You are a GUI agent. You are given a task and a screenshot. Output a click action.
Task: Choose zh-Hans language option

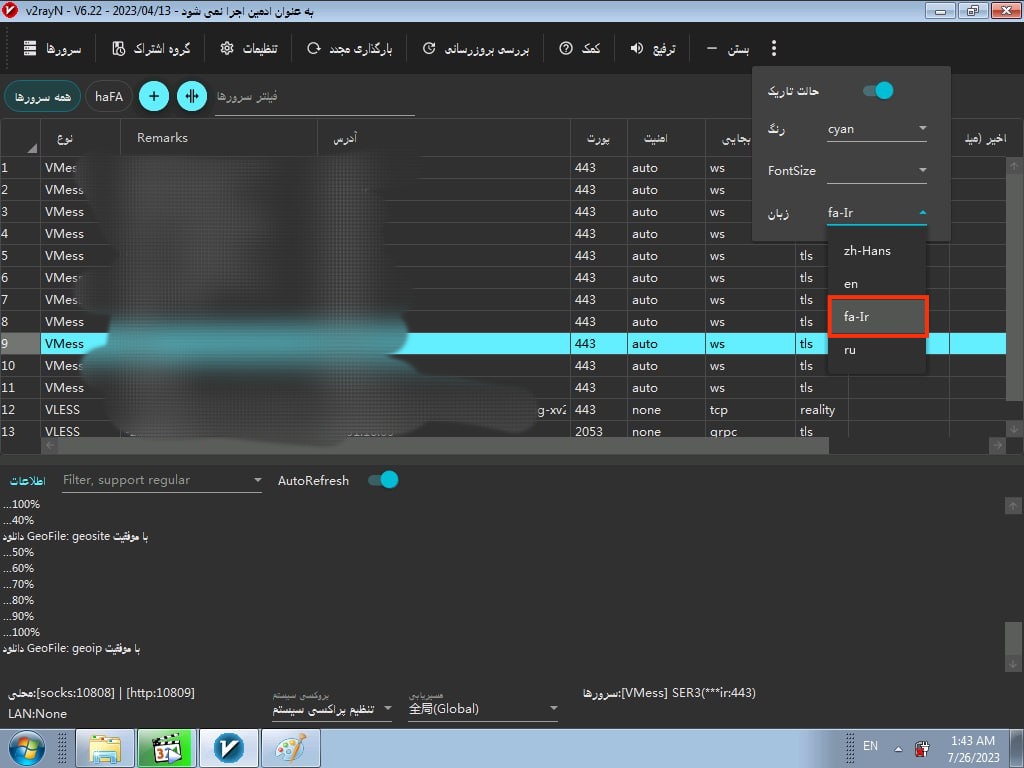pyautogui.click(x=867, y=251)
